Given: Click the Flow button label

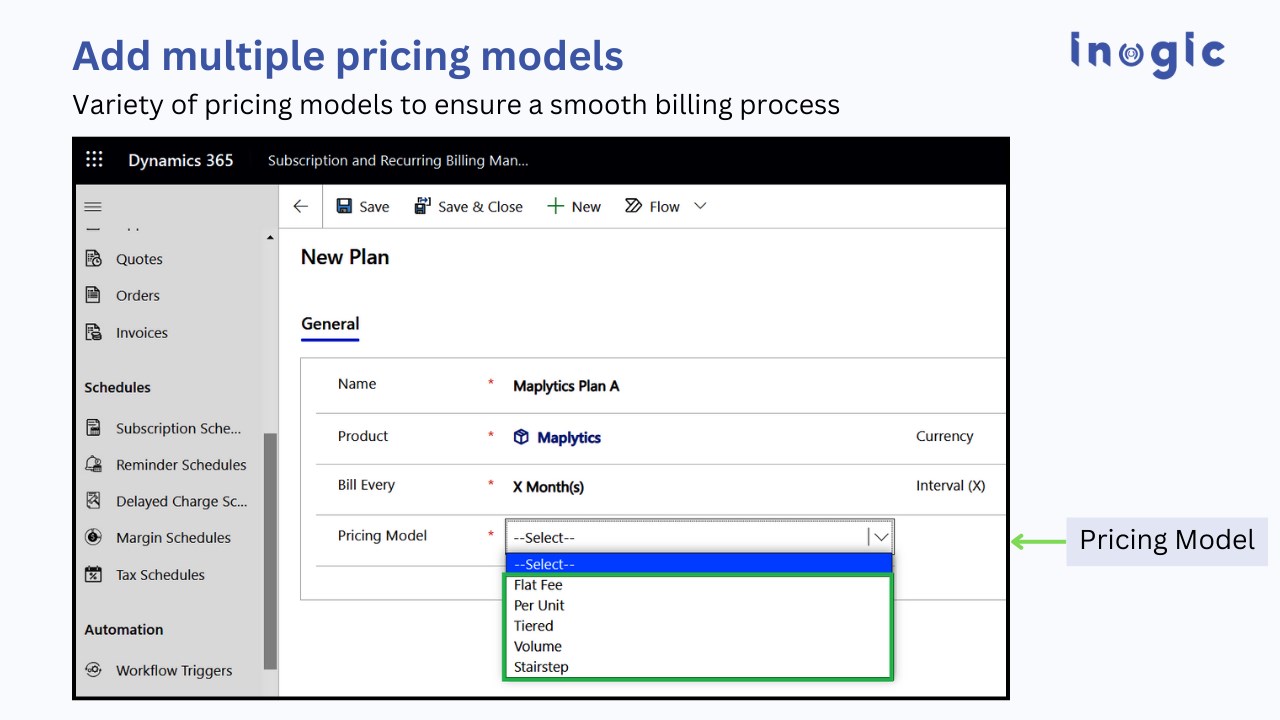Looking at the screenshot, I should (664, 207).
